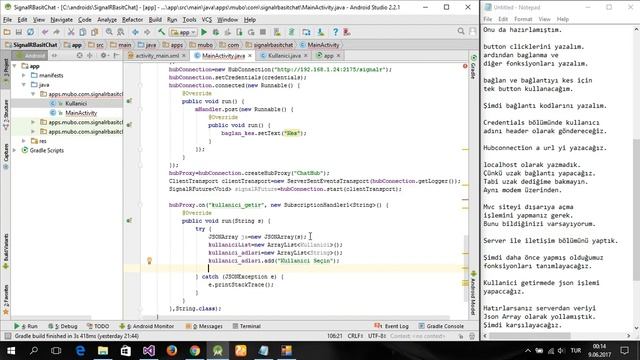Collapse the app module tree node
The image size is (640, 360).
[15, 66]
